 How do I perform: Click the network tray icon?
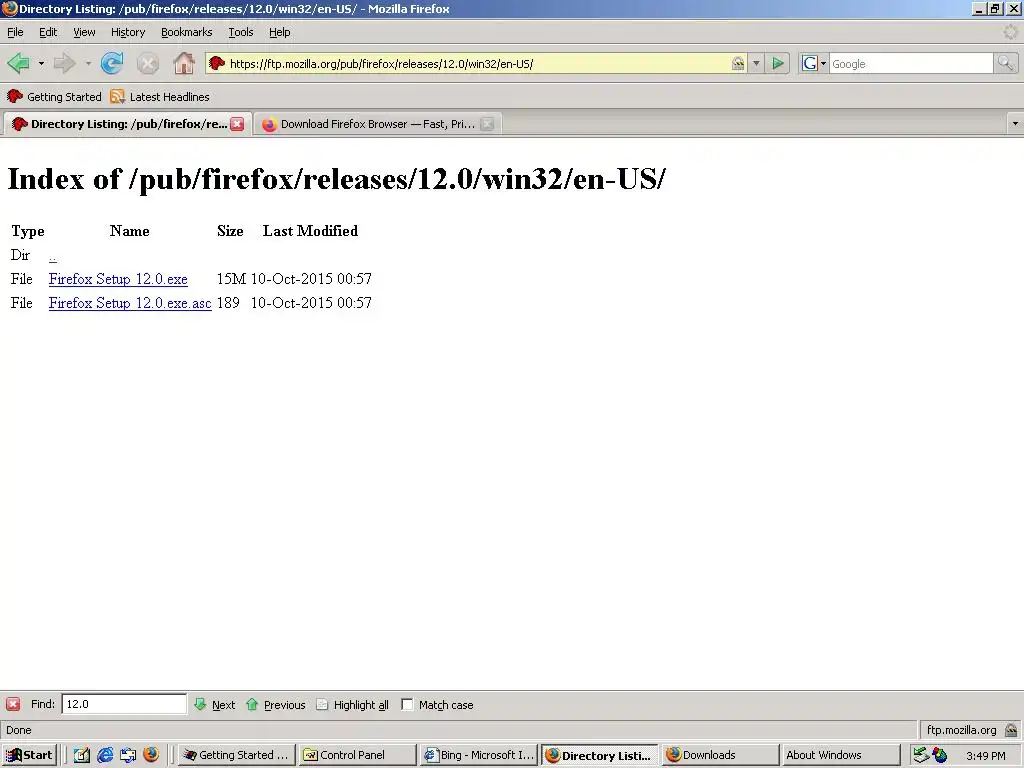[921, 755]
